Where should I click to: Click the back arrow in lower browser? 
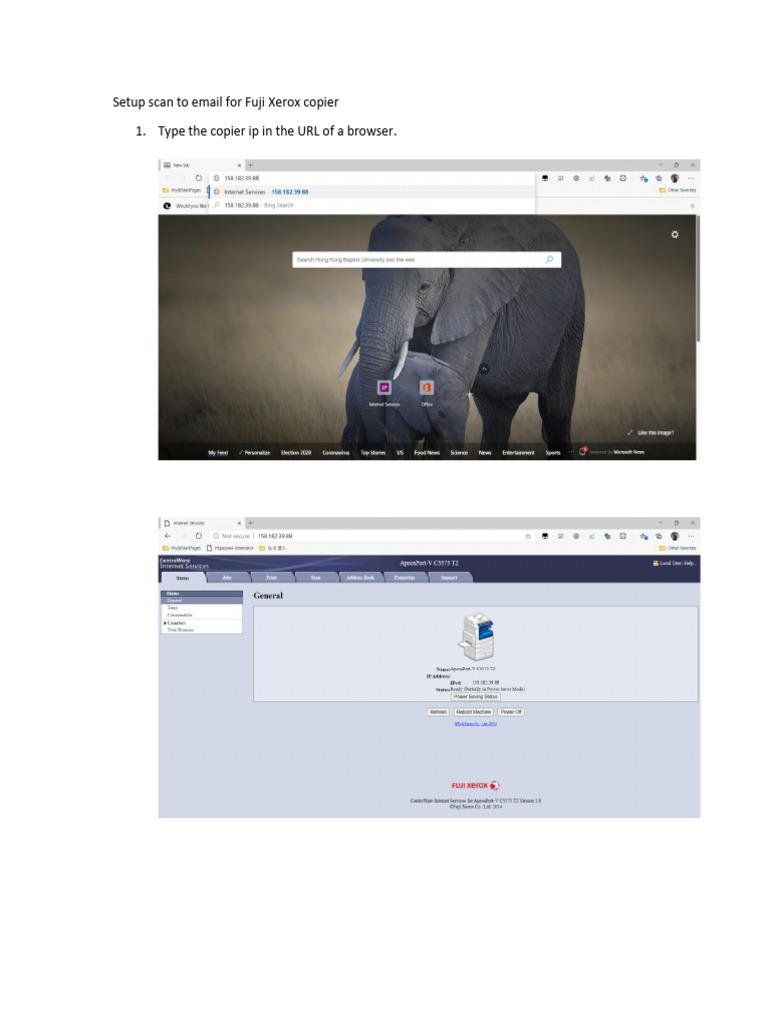(x=168, y=536)
